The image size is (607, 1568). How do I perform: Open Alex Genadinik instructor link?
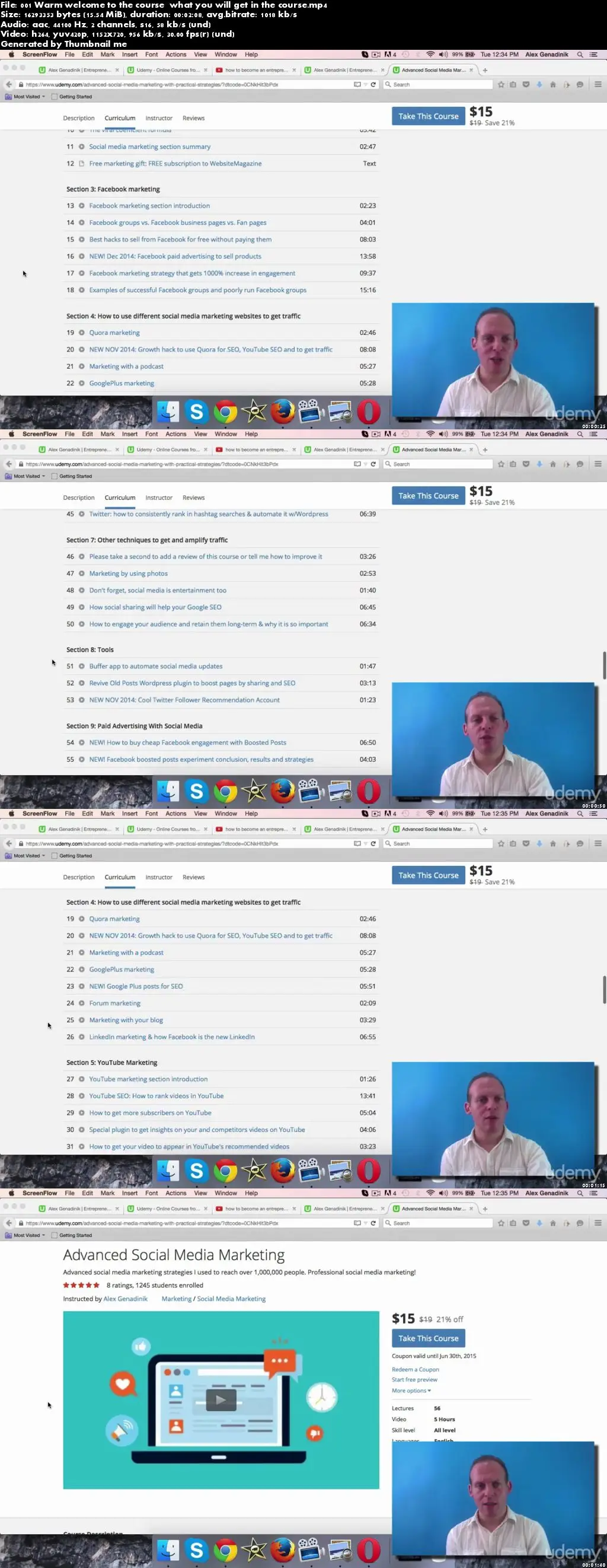coord(125,1298)
